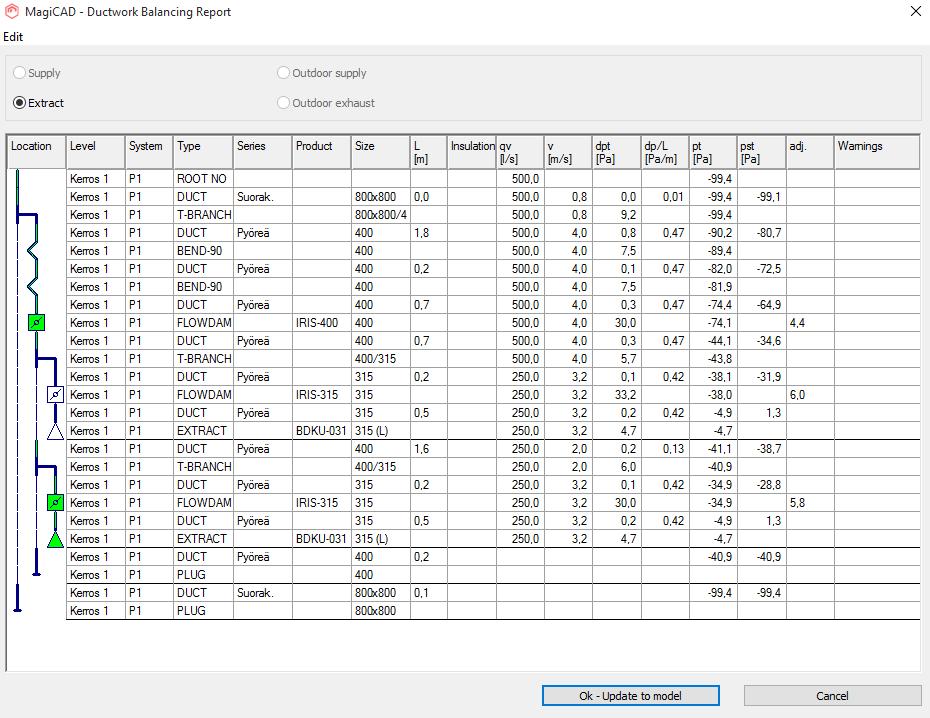The height and width of the screenshot is (718, 930).
Task: Click the Insulation column header
Action: (x=472, y=152)
